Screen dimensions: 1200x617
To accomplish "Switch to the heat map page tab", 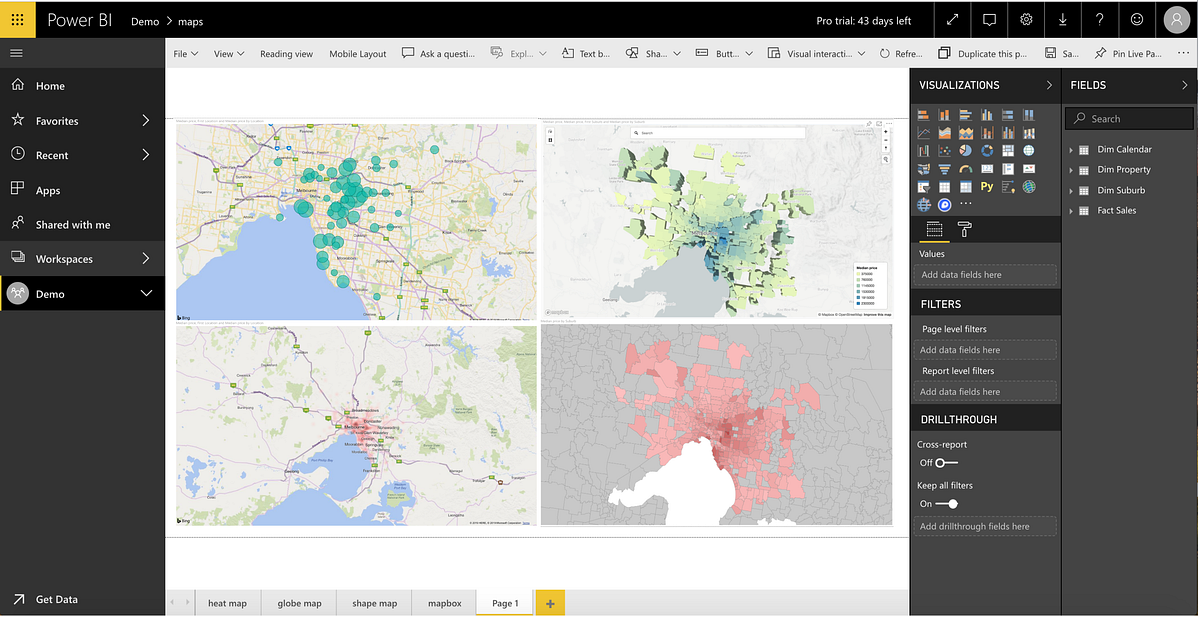I will pyautogui.click(x=227, y=603).
